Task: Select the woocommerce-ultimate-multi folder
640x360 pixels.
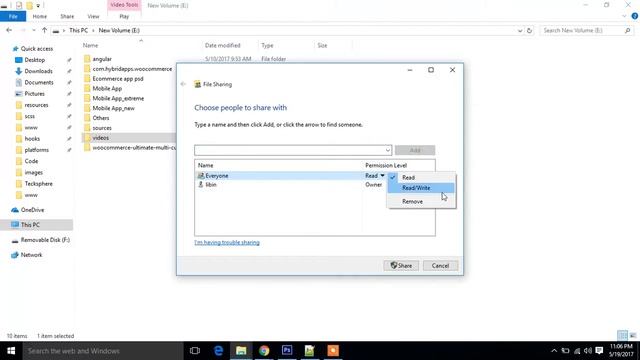Action: pos(134,148)
